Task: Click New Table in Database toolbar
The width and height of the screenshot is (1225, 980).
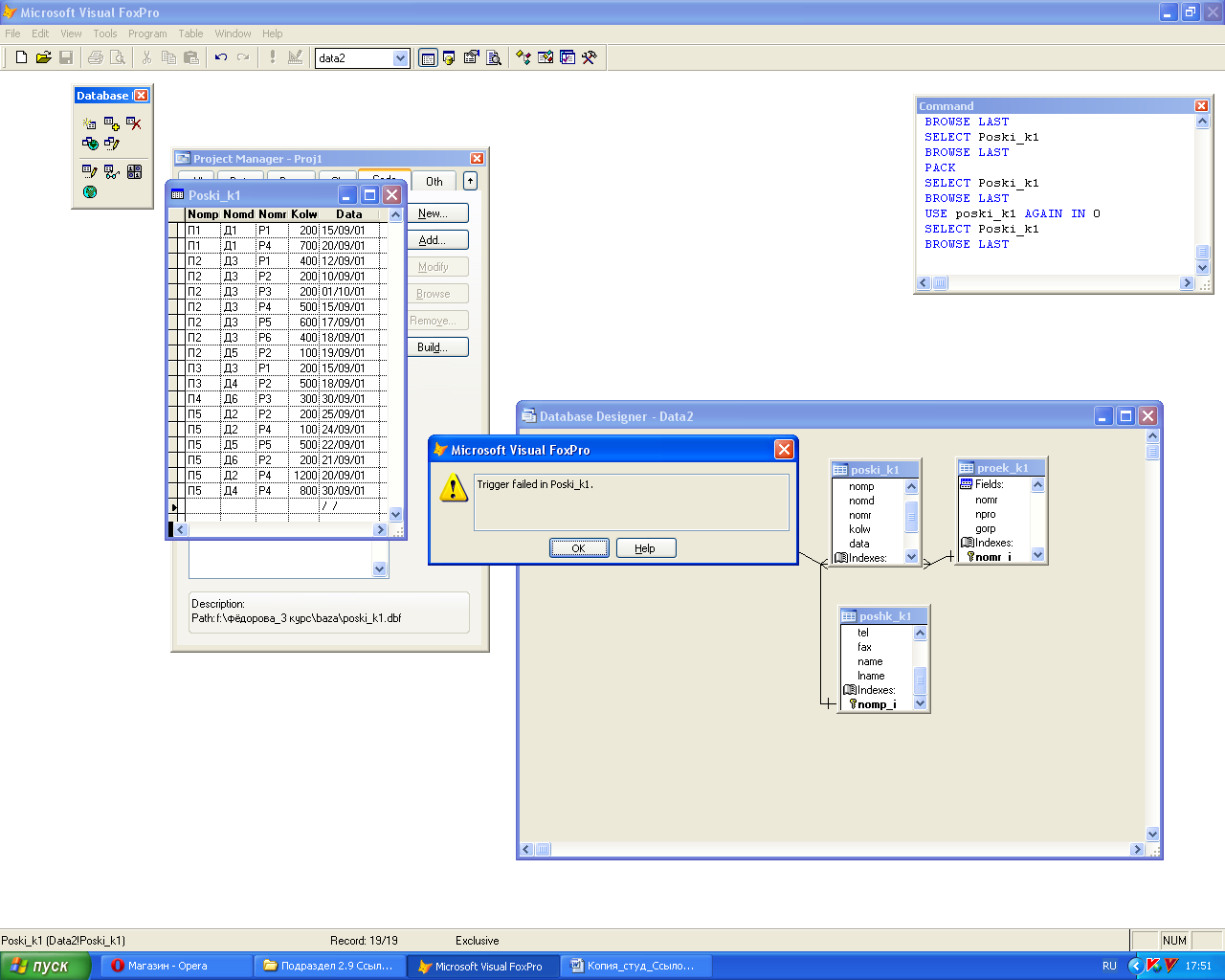Action: click(x=90, y=123)
